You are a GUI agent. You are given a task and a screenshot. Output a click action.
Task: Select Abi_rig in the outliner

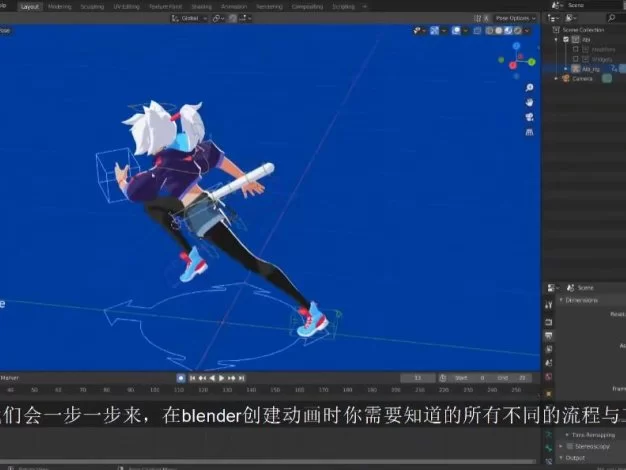(590, 68)
